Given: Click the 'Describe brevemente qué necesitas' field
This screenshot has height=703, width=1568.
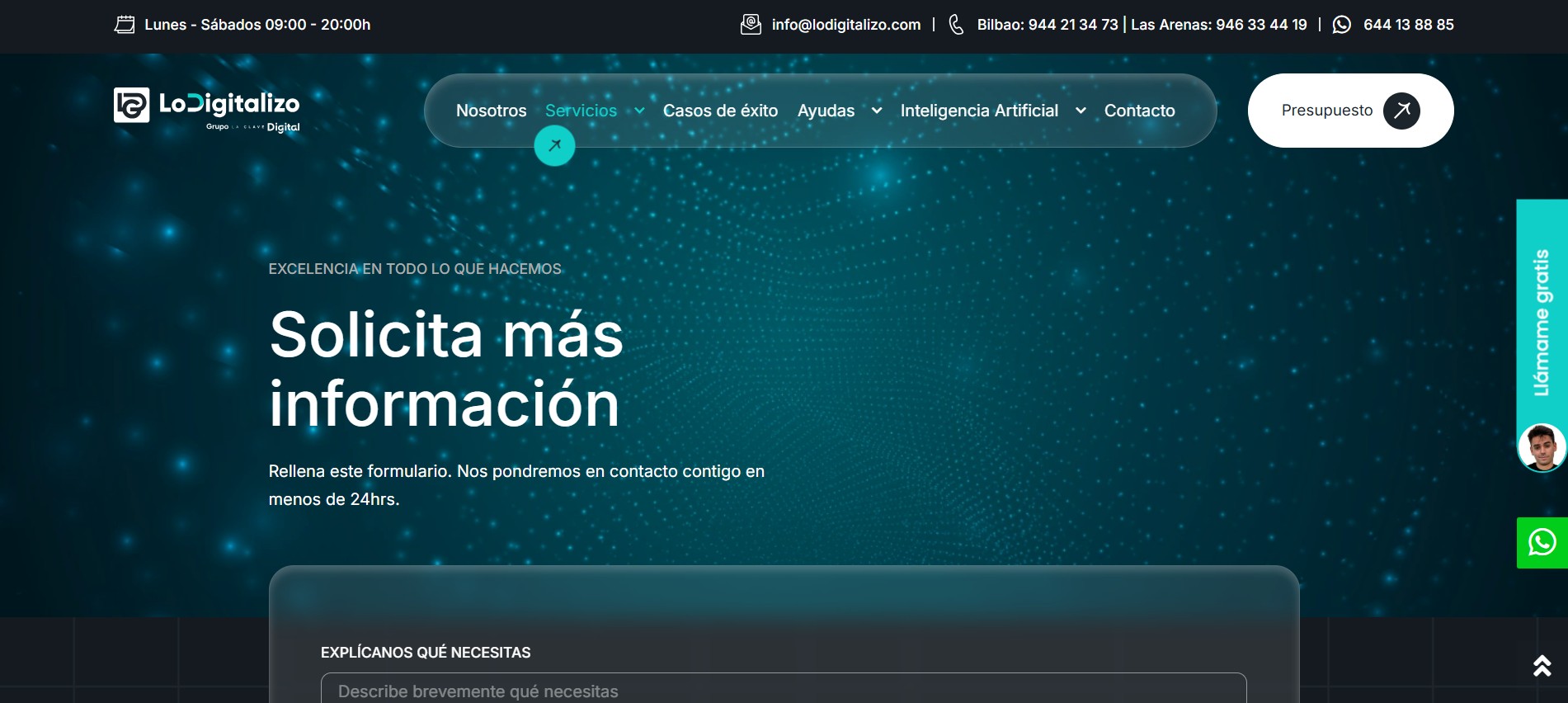Looking at the screenshot, I should (783, 691).
